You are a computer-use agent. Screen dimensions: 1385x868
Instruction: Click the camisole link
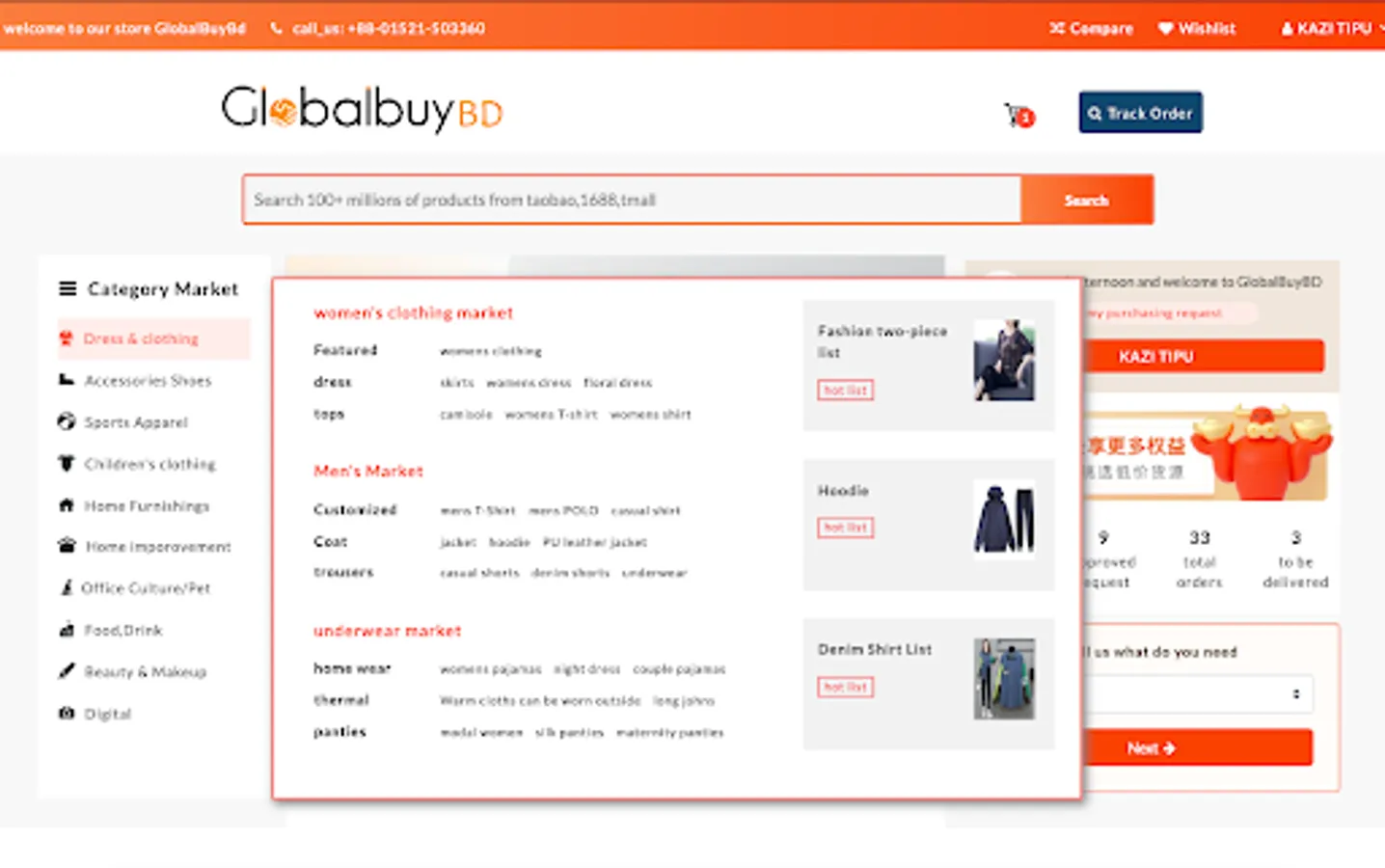[x=466, y=415]
